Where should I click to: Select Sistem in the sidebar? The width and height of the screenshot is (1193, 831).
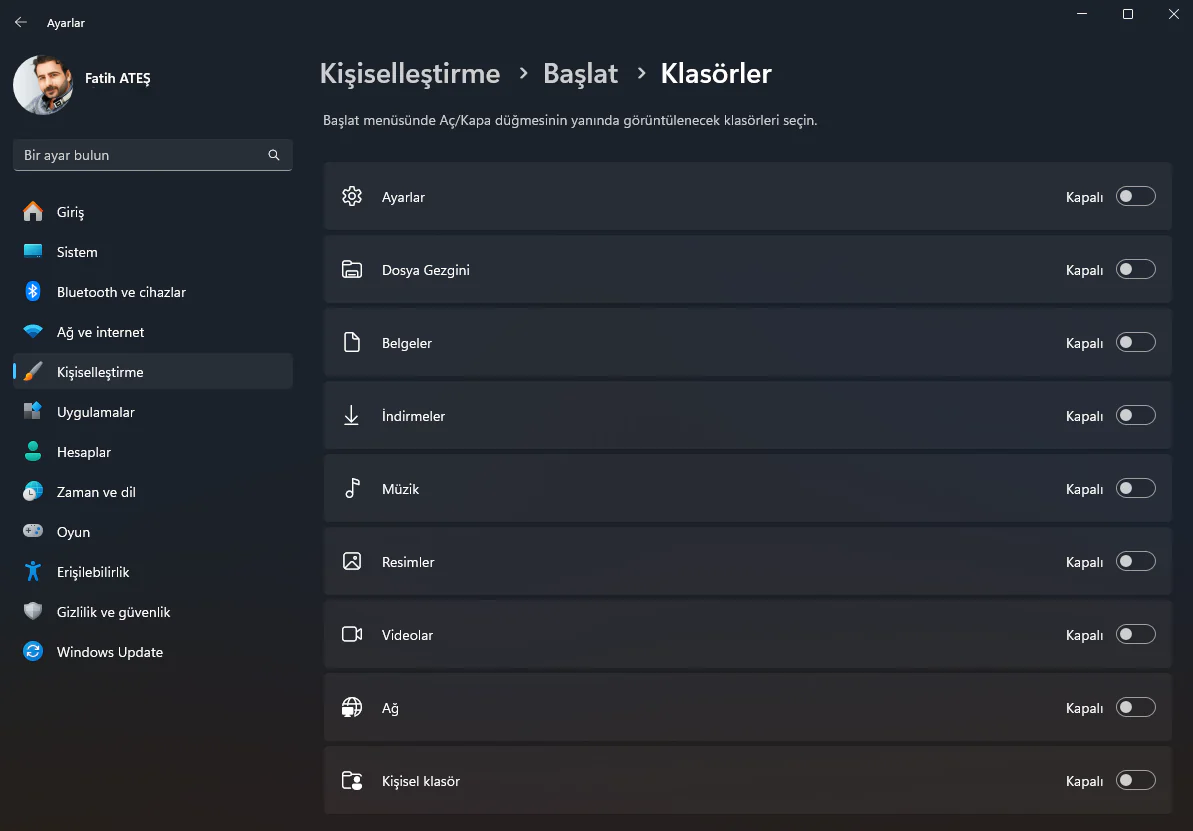tap(75, 252)
